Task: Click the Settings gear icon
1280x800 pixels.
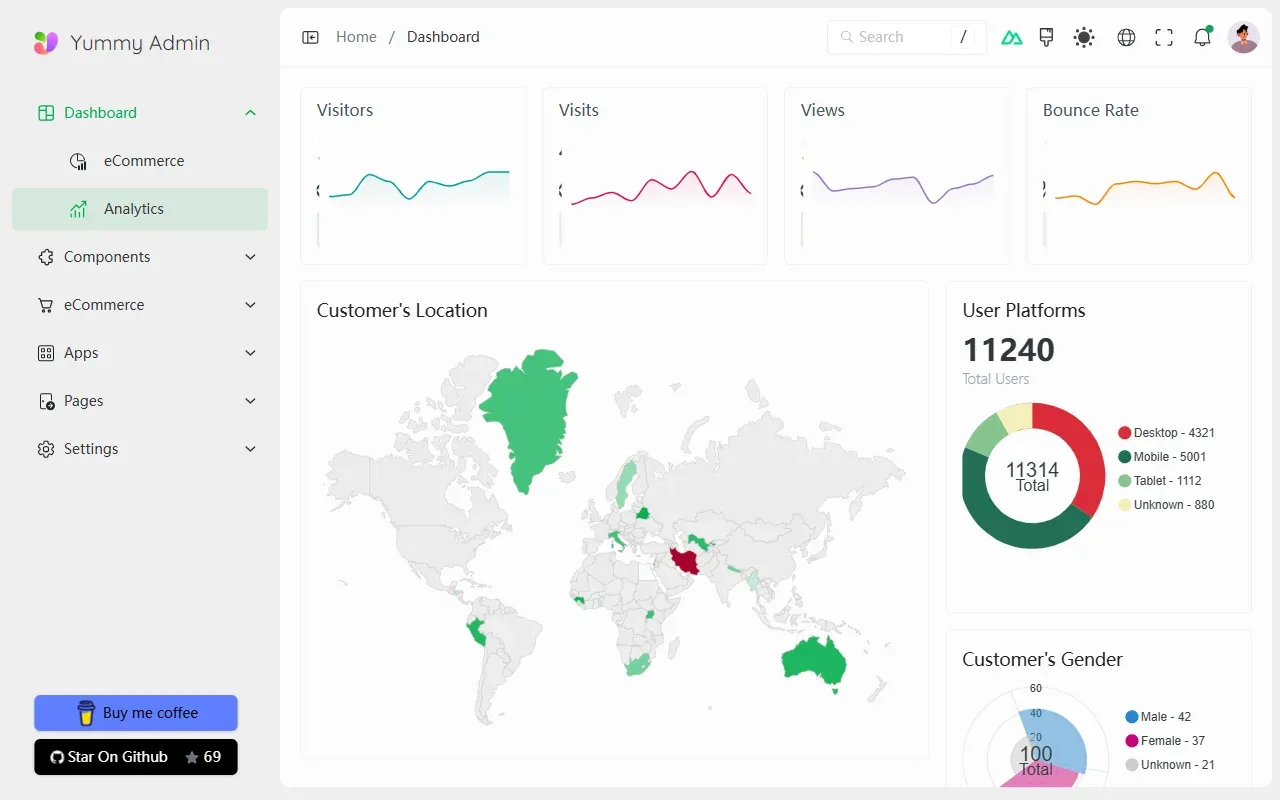Action: (46, 449)
